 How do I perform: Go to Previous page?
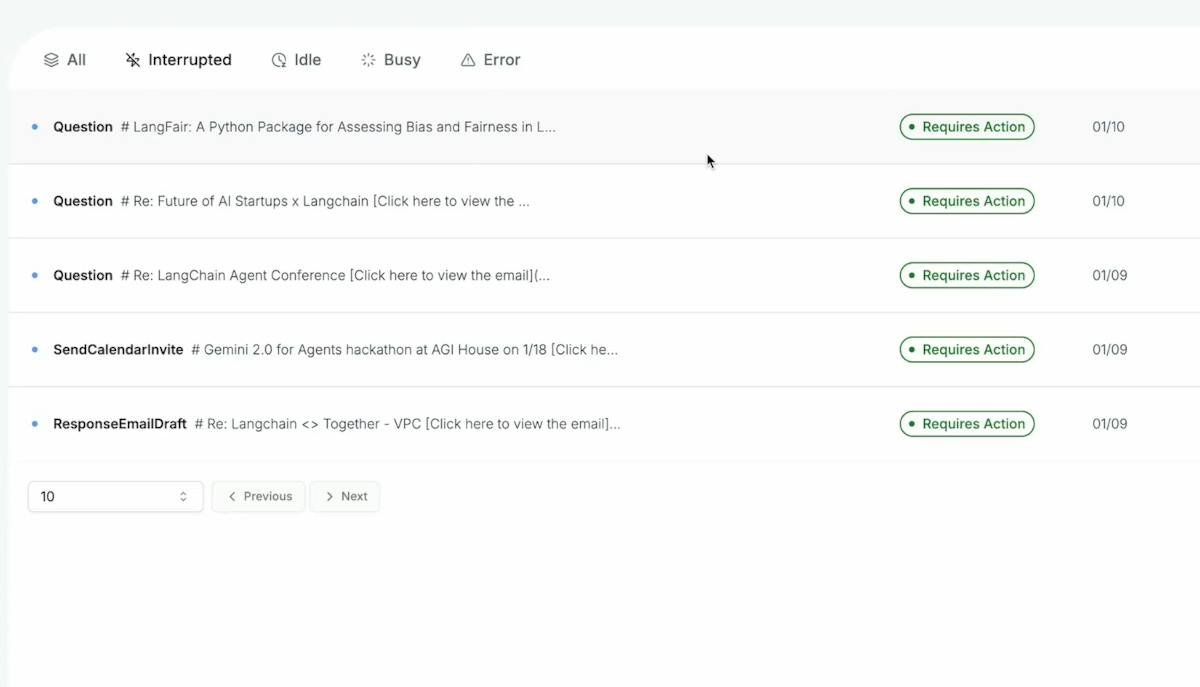click(x=259, y=496)
